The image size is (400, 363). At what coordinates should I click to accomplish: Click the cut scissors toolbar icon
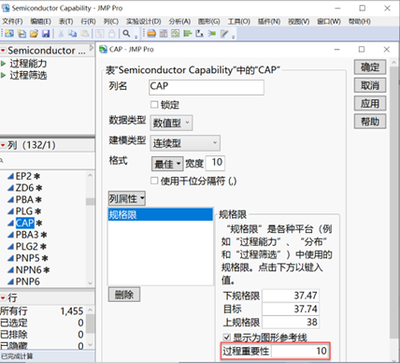(61, 33)
